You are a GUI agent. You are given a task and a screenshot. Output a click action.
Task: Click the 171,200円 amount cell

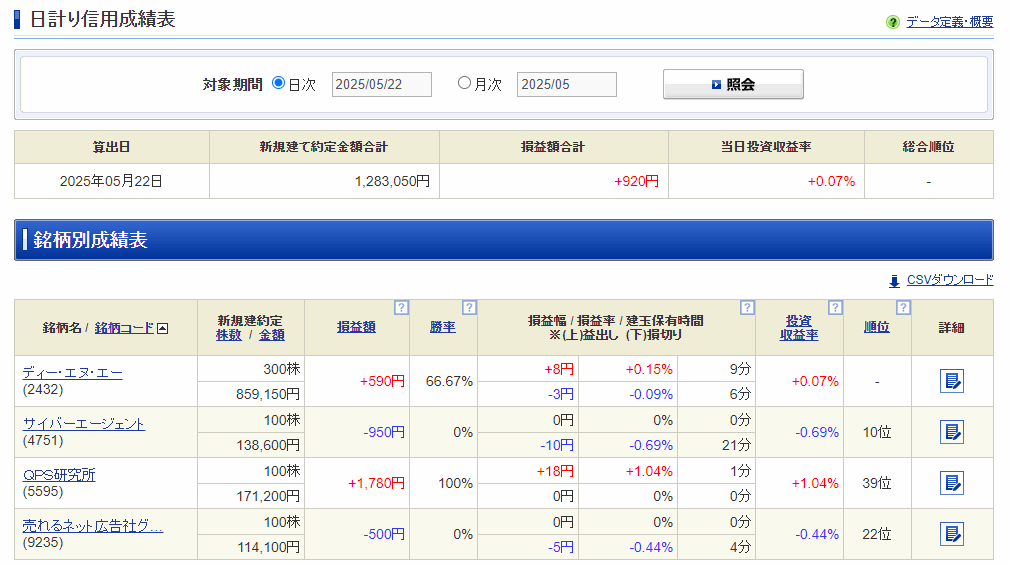point(251,495)
